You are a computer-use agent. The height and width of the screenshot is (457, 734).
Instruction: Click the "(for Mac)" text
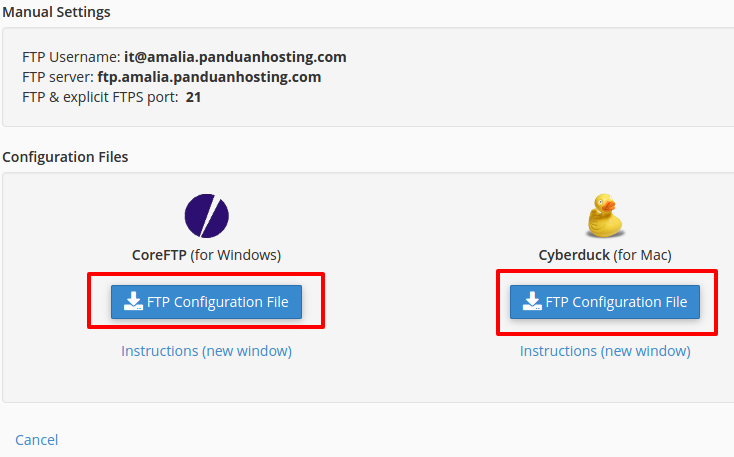[643, 255]
